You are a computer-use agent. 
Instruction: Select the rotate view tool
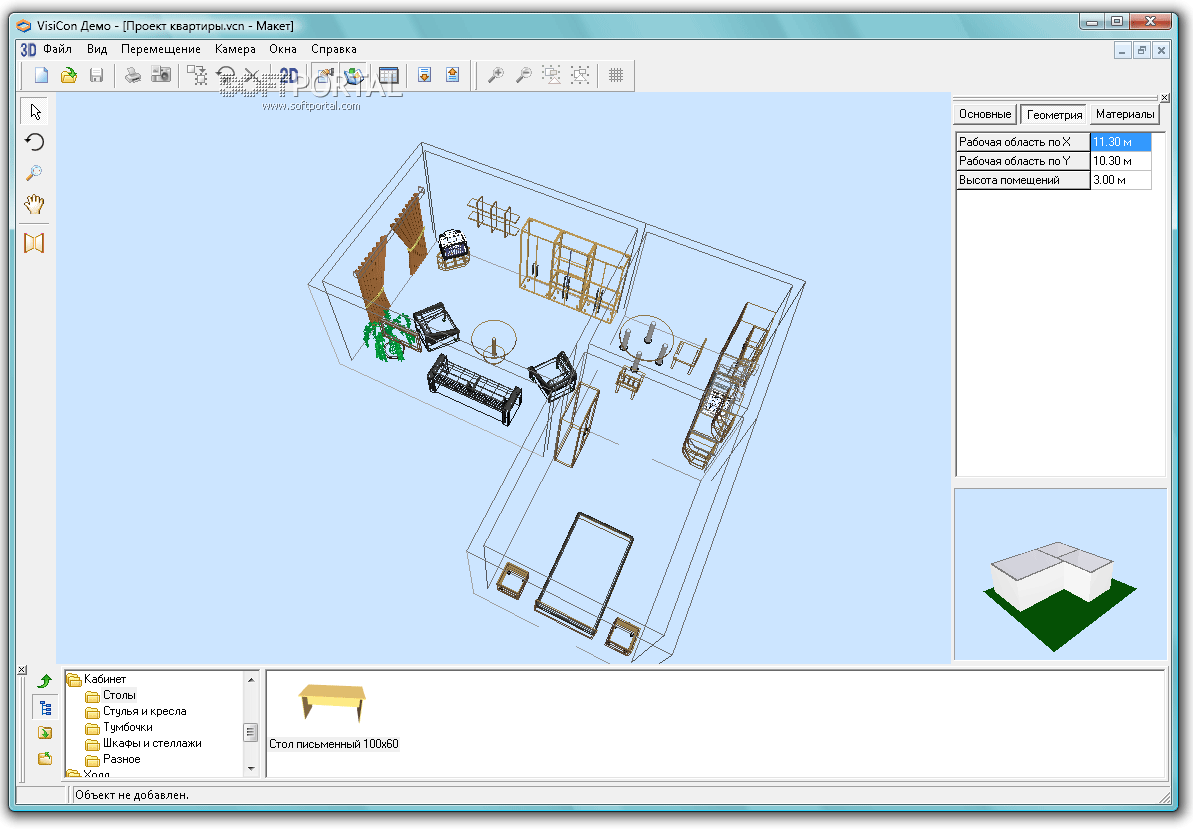point(34,142)
